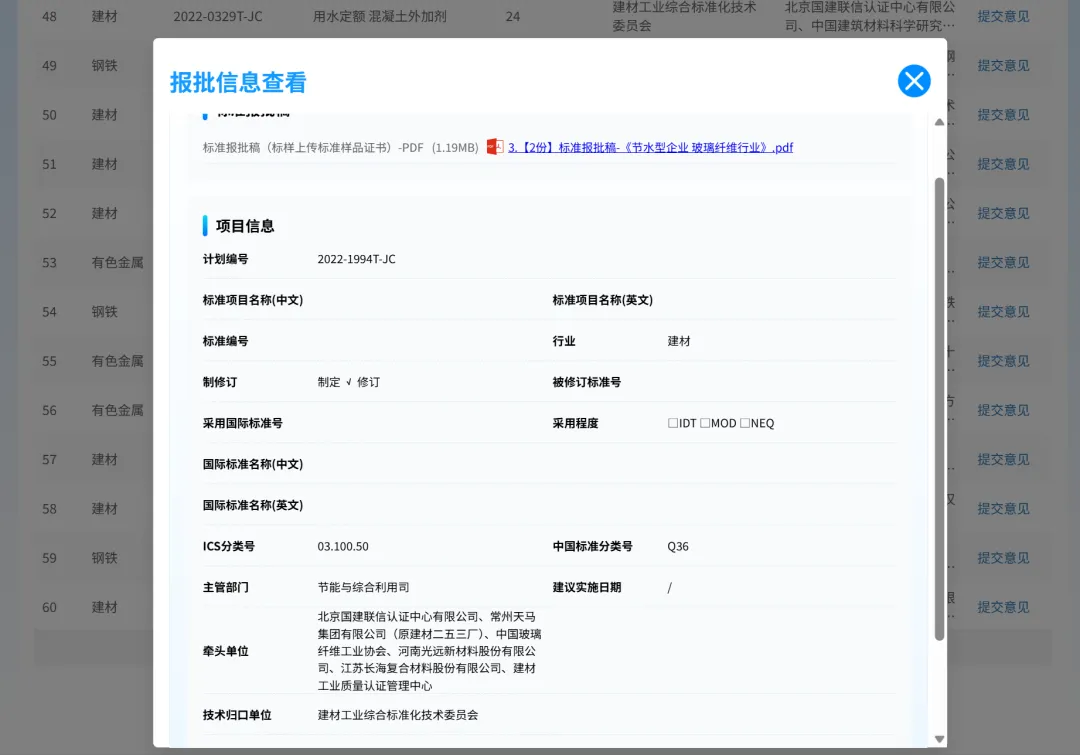This screenshot has width=1080, height=755.
Task: Click 提交意见 in row 59
Action: [x=1003, y=558]
